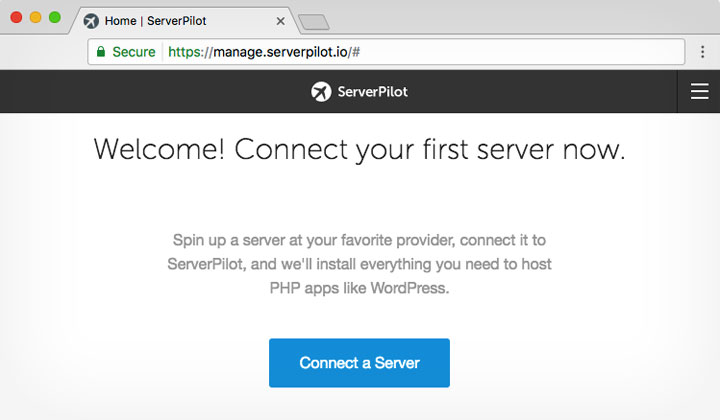Click the red close window button
The width and height of the screenshot is (720, 420).
pyautogui.click(x=16, y=17)
